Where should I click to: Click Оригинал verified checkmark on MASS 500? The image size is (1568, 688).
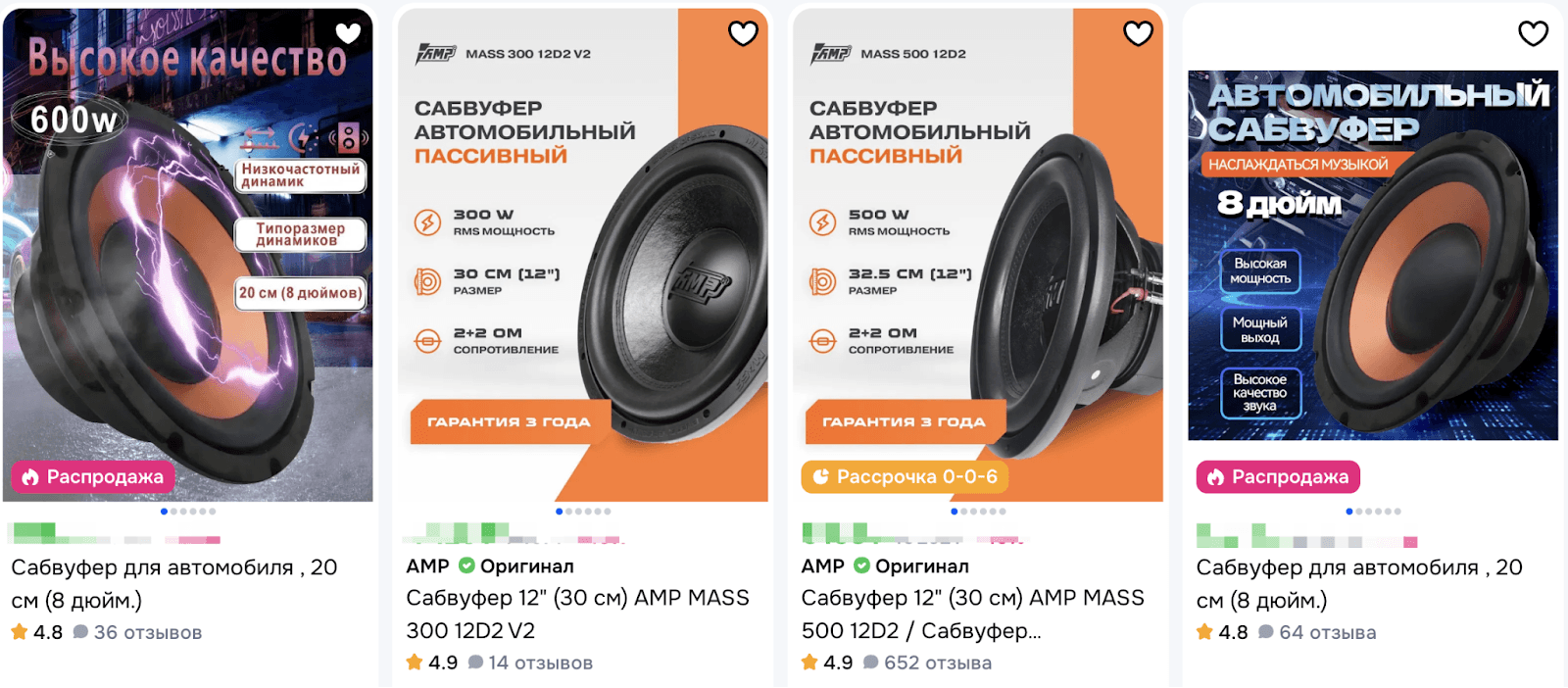861,565
